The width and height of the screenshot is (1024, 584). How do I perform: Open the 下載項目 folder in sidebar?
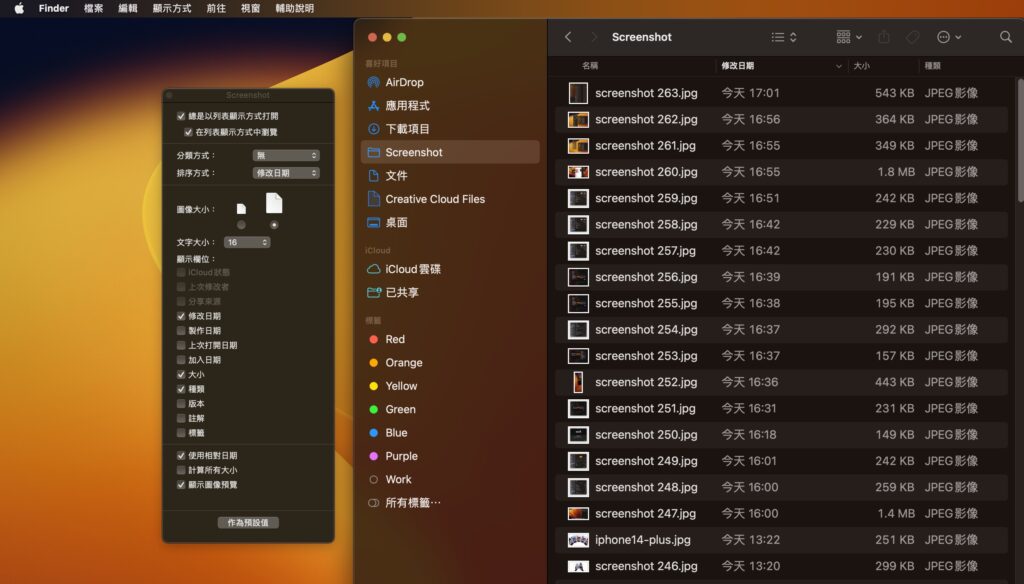pos(404,129)
